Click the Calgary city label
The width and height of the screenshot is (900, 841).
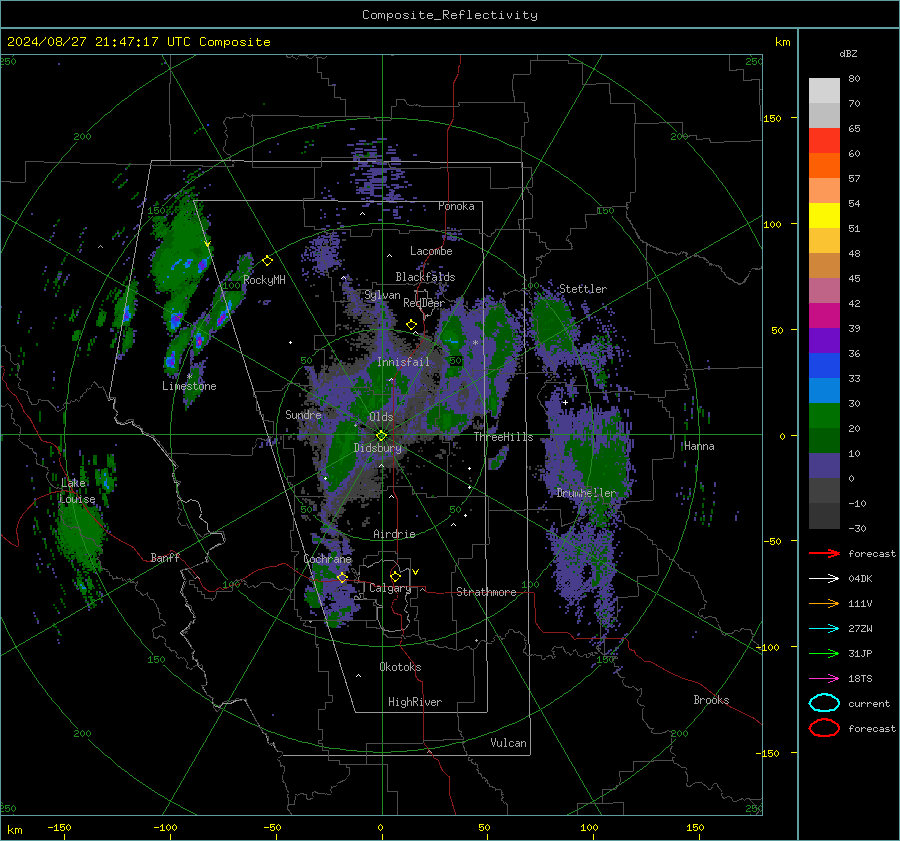coord(390,588)
